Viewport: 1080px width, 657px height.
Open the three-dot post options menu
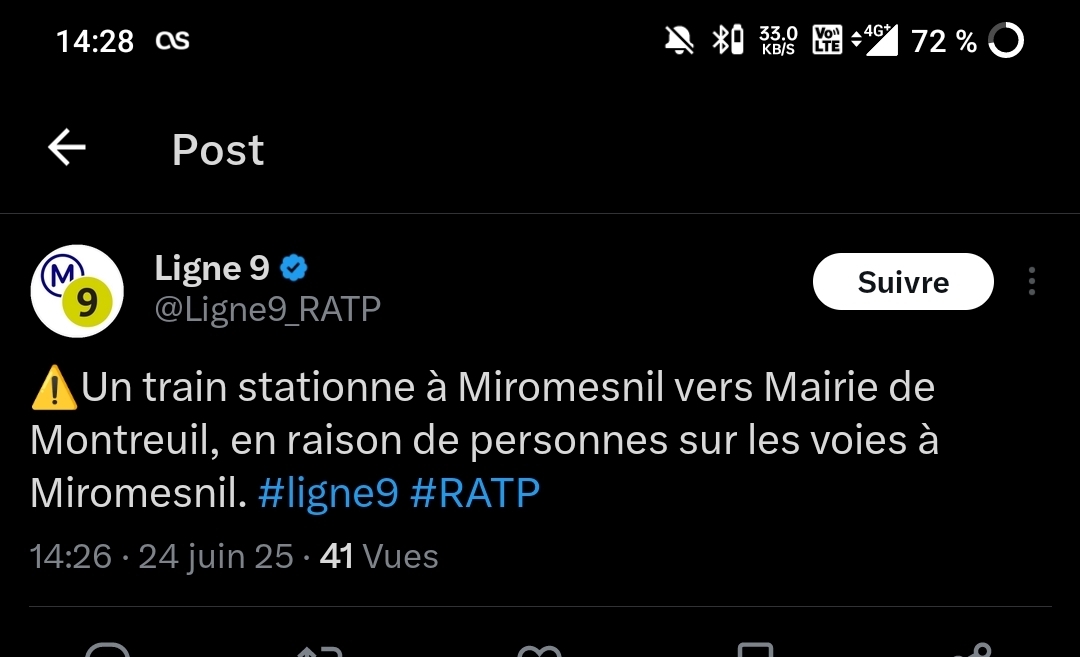[1031, 282]
